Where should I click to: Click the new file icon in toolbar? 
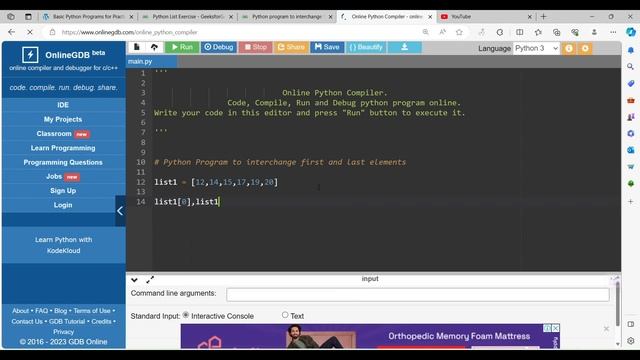coord(137,47)
